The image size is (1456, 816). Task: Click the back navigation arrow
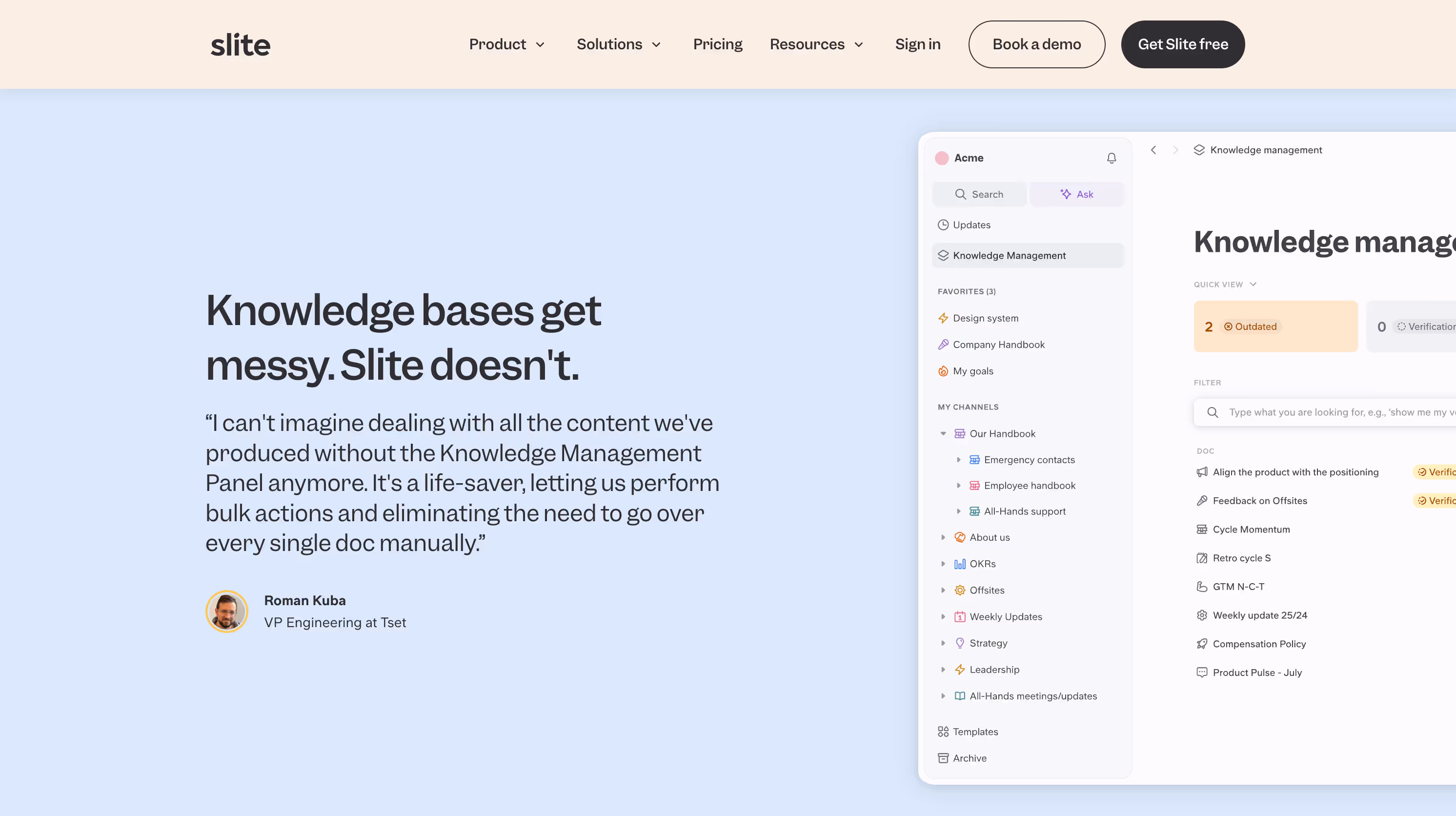pos(1153,150)
